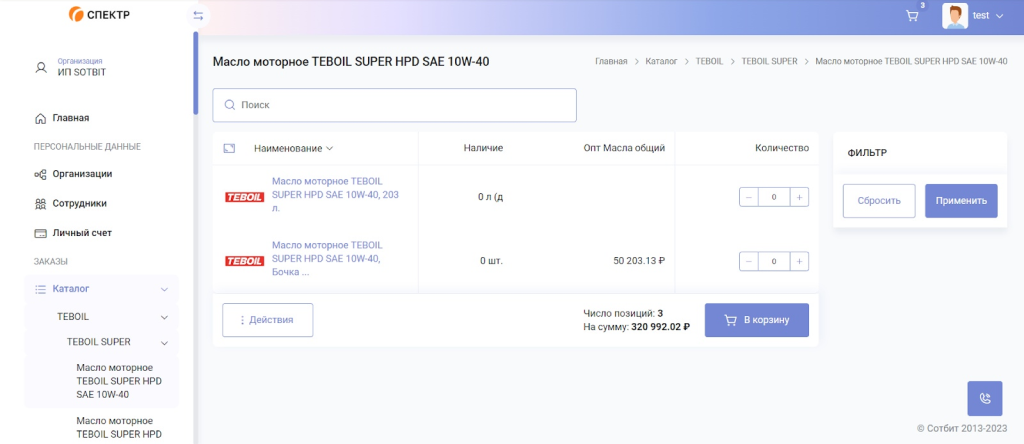
Task: Click the 50 203.13 ₽ price cell
Action: [x=639, y=261]
